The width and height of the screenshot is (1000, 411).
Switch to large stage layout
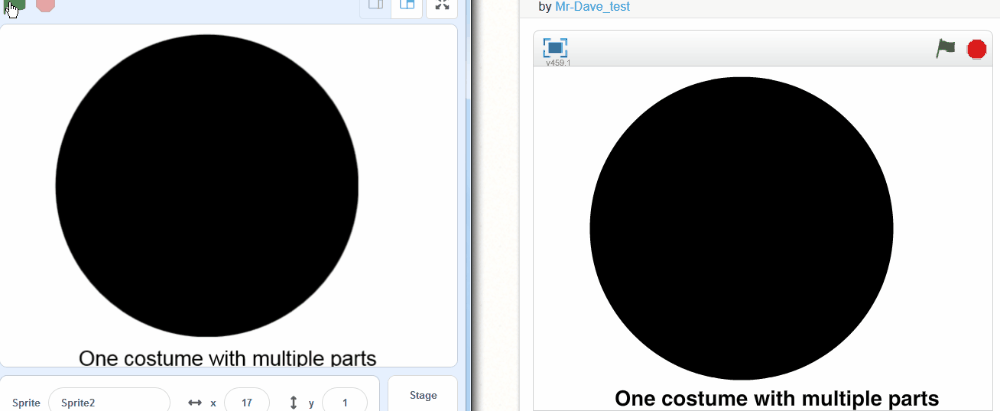pos(407,5)
